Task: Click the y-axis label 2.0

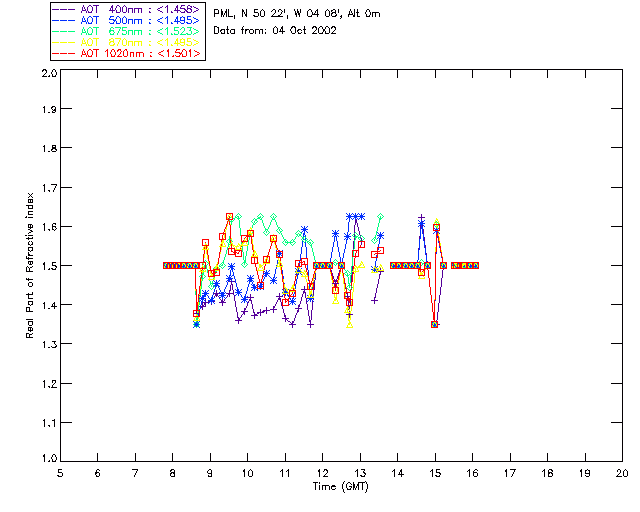Action: pyautogui.click(x=49, y=73)
